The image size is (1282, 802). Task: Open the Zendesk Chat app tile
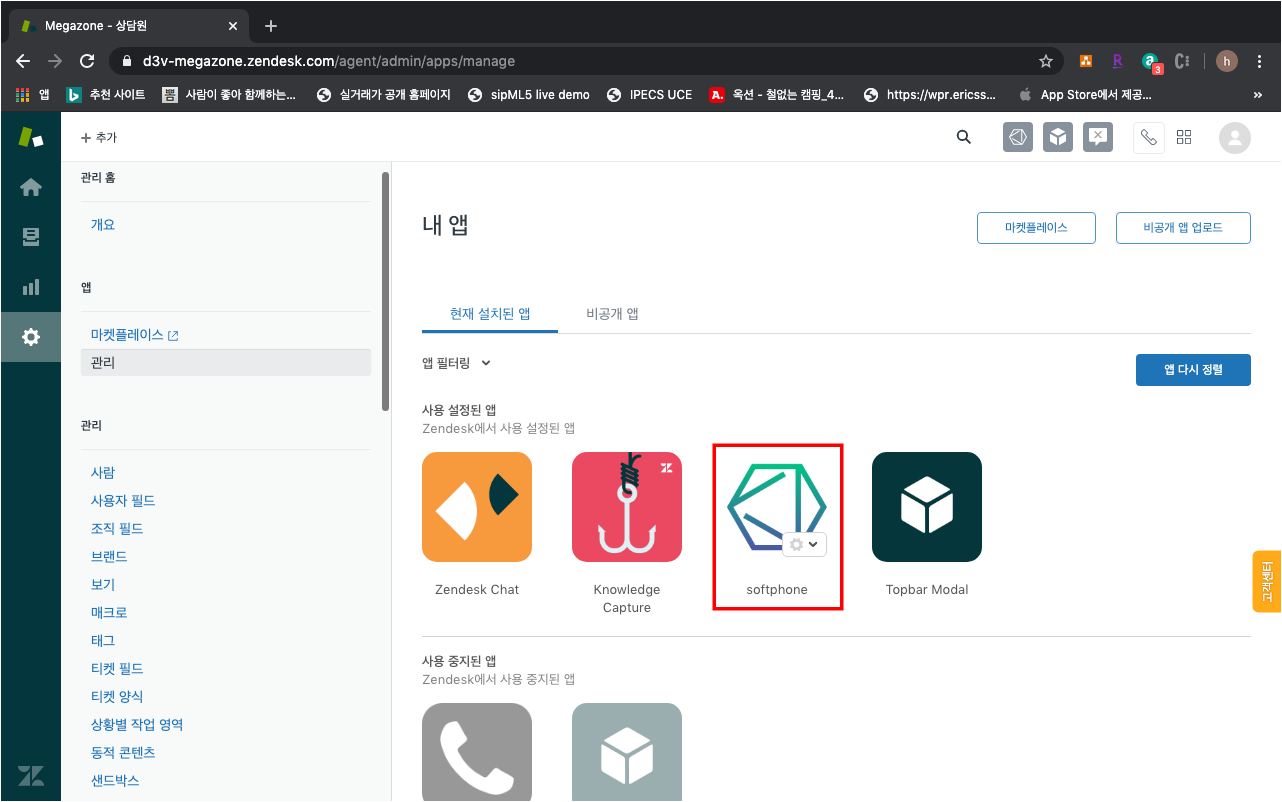pos(477,507)
